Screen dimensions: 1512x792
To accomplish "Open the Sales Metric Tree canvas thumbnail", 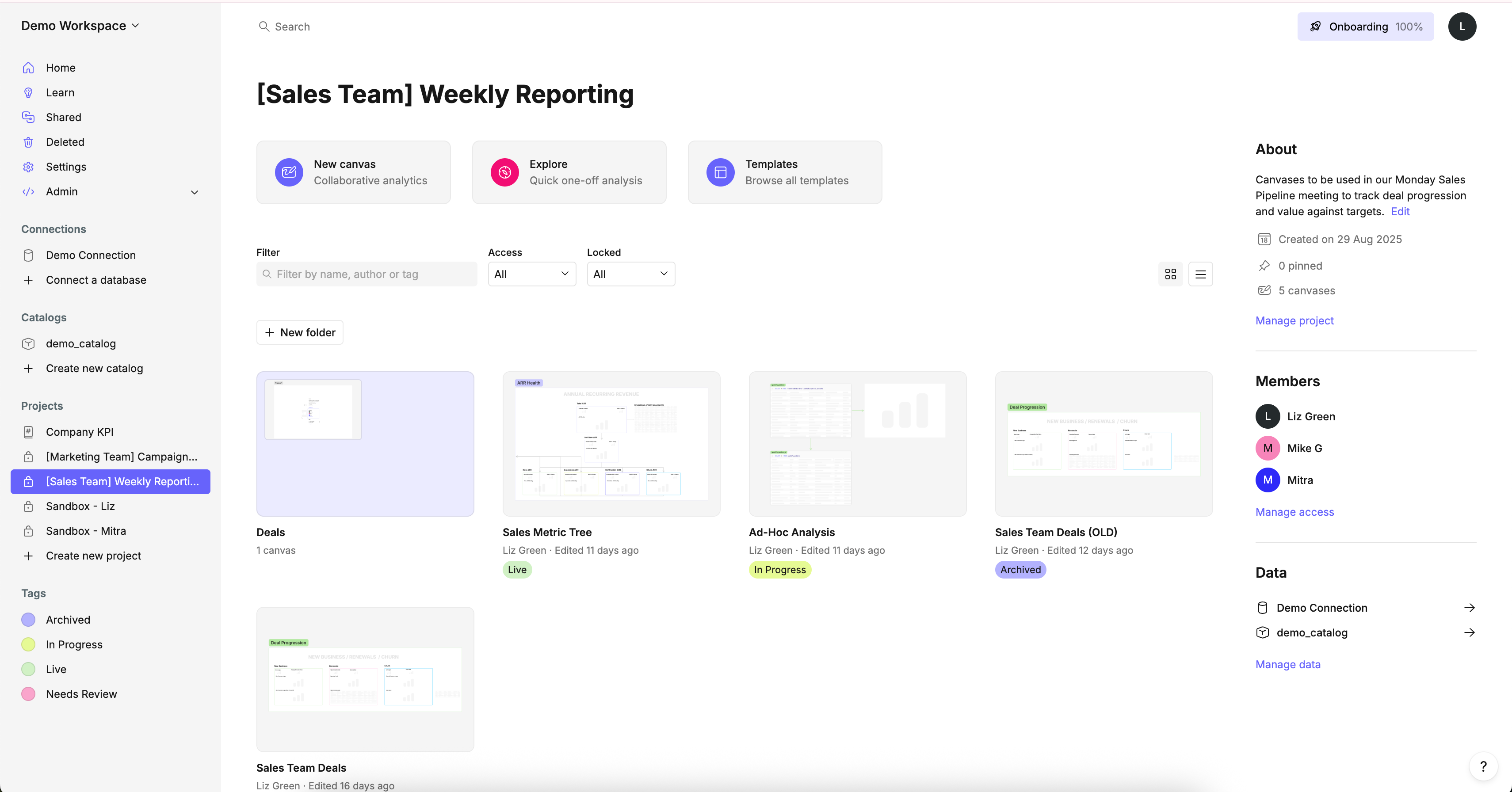I will click(x=611, y=444).
